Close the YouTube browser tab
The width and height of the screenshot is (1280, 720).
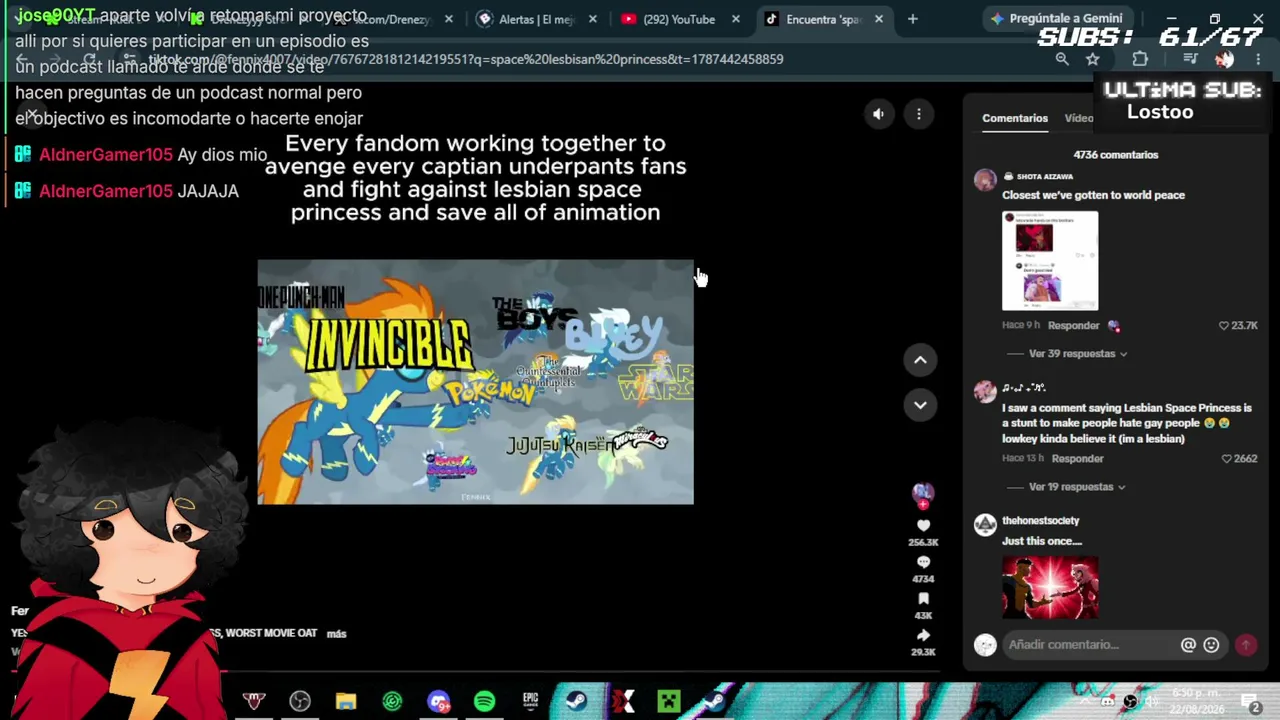[x=736, y=19]
